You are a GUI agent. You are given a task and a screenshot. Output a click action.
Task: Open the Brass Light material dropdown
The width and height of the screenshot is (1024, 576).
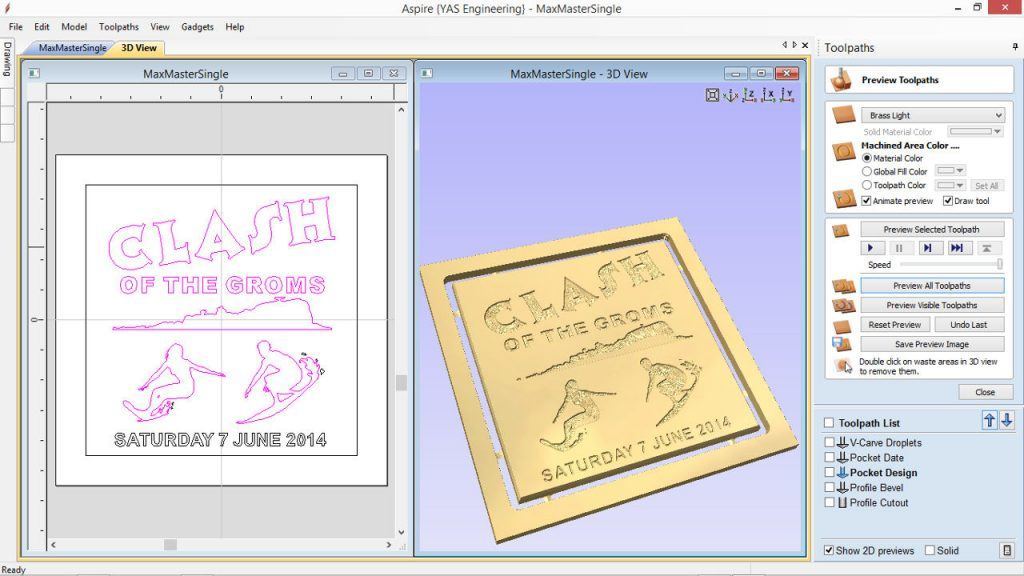(x=933, y=115)
